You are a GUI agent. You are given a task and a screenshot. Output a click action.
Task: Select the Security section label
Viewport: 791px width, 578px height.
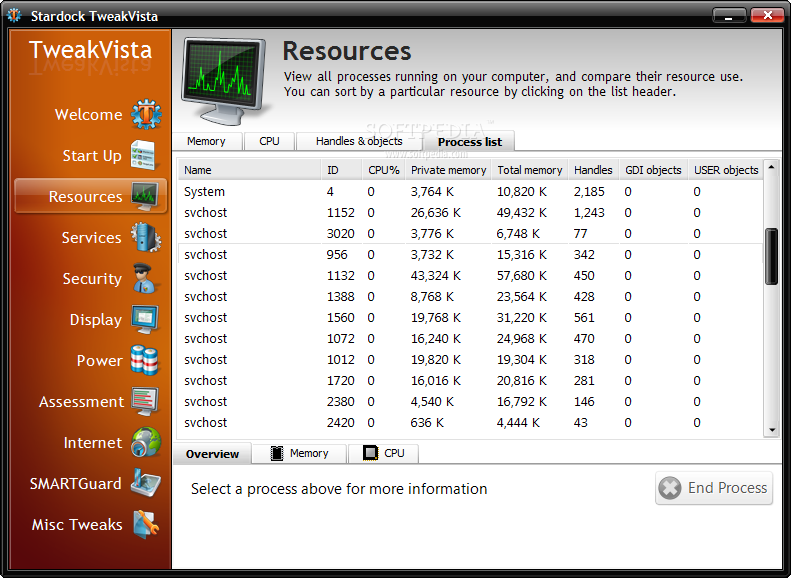(92, 279)
